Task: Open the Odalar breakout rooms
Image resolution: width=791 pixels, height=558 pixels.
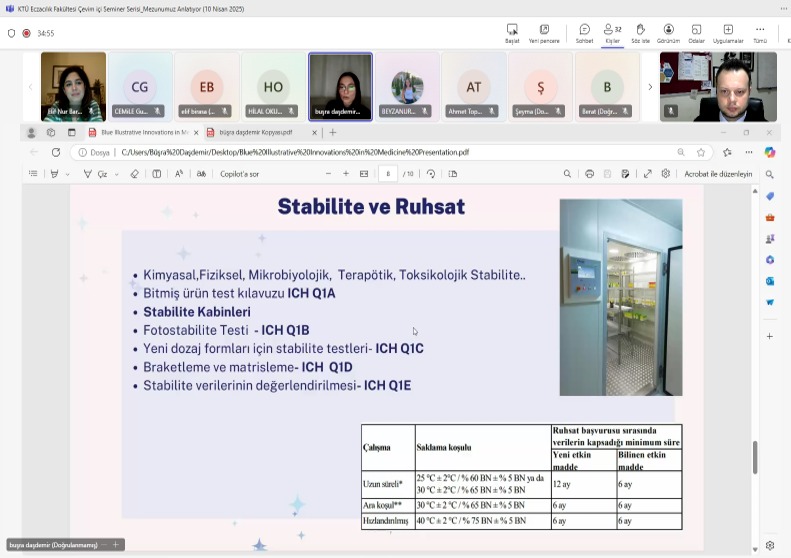Action: click(697, 33)
